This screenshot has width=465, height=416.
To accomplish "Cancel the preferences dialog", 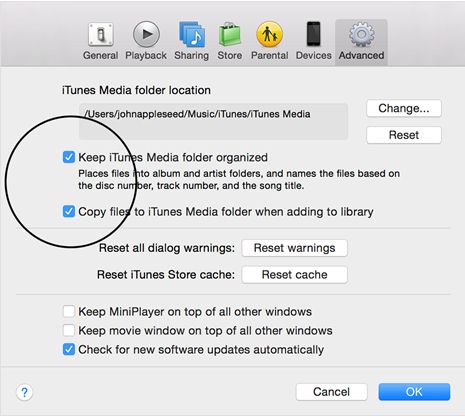I will click(331, 392).
